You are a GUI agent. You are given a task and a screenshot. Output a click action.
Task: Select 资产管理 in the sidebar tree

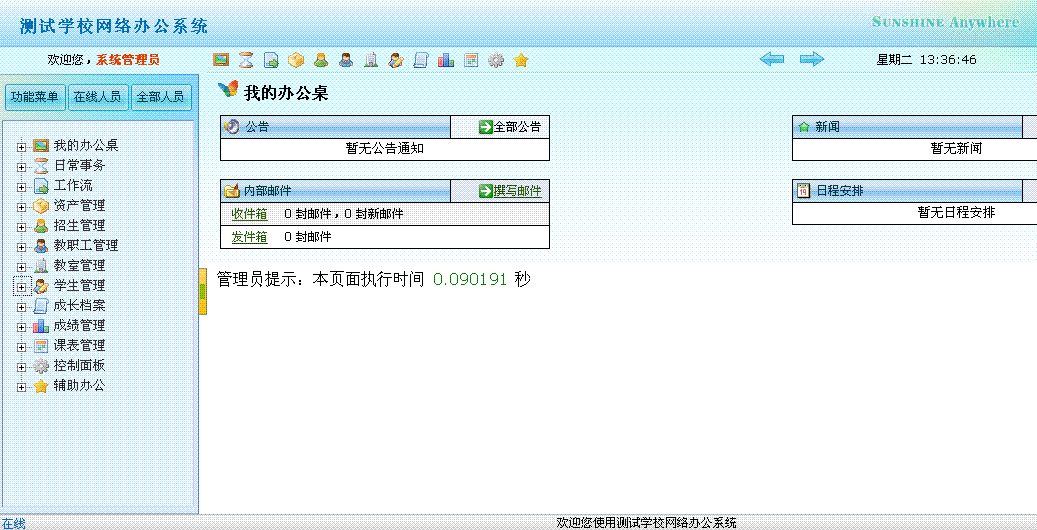pos(79,206)
